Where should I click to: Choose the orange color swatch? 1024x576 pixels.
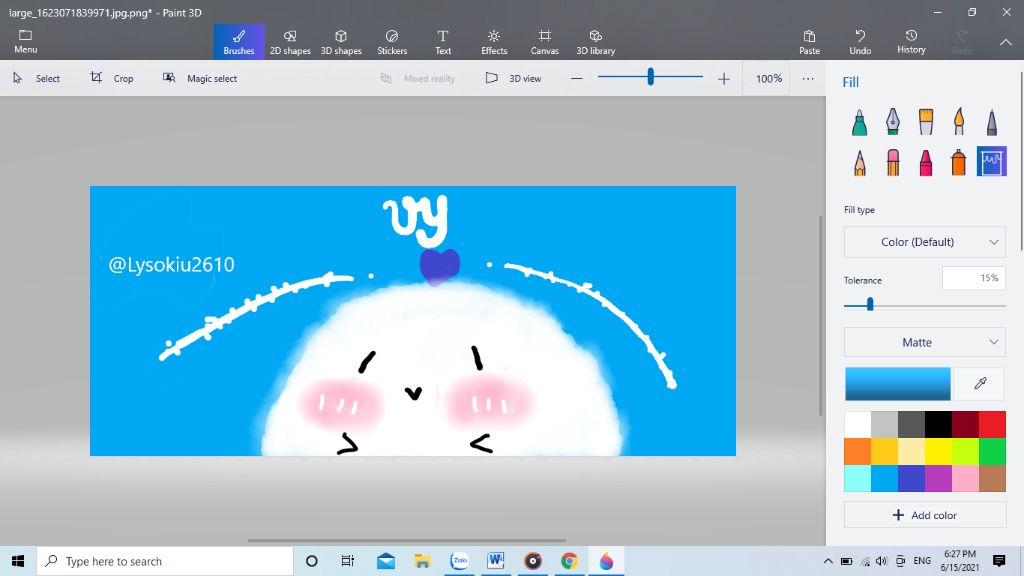click(x=857, y=451)
